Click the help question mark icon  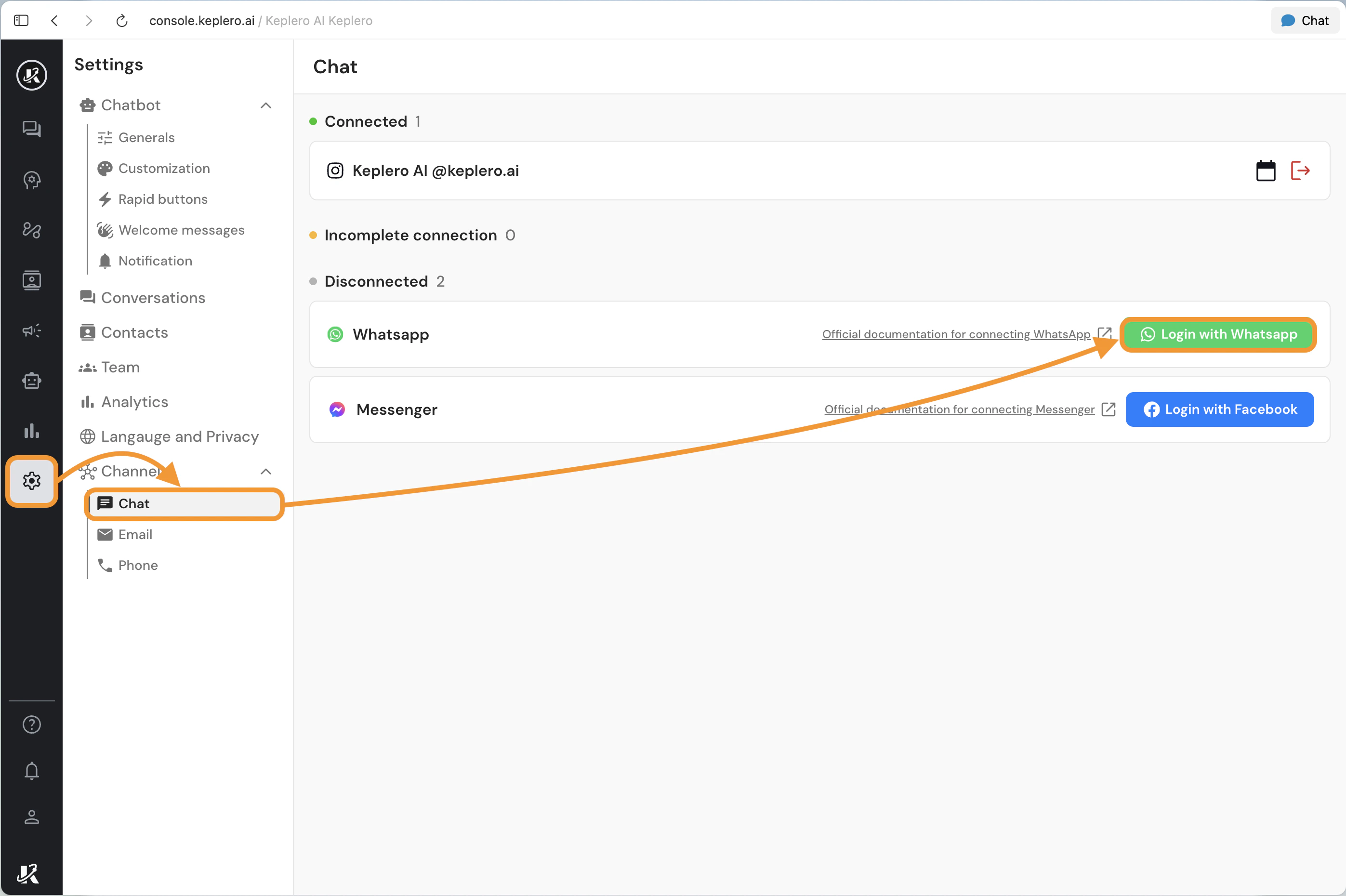coord(31,725)
